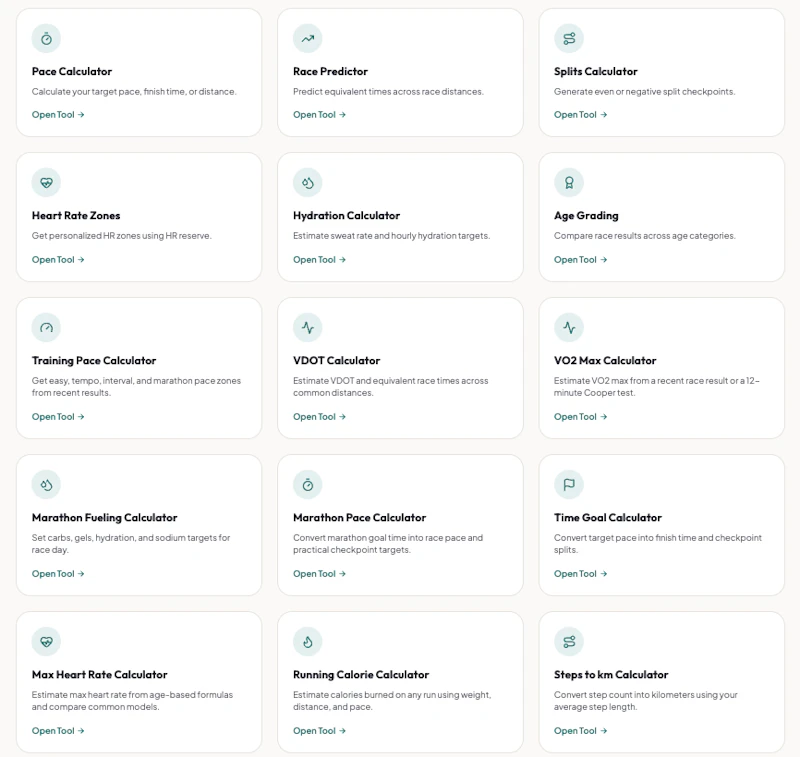Click the heart pulse icon on Max Heart Rate Calculator card
The height and width of the screenshot is (757, 800).
(46, 642)
